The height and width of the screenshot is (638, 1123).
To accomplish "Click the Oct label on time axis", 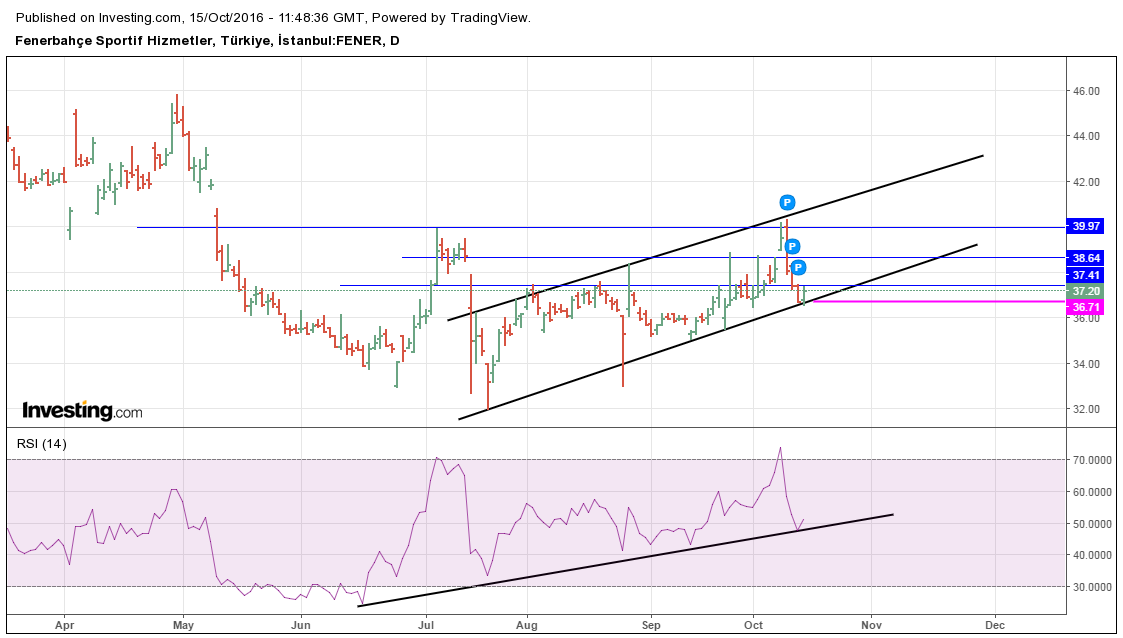I will click(x=754, y=624).
